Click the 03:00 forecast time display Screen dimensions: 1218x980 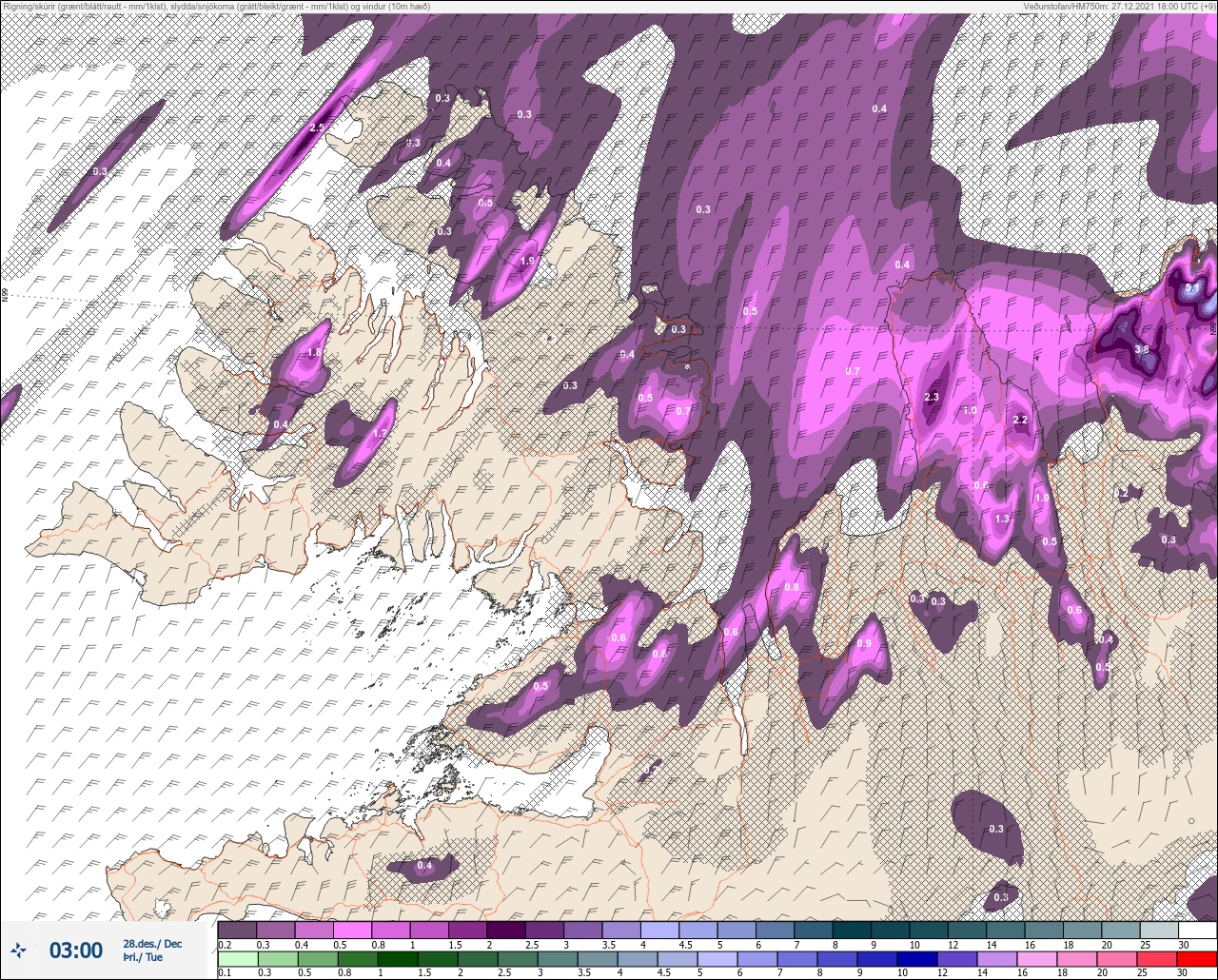click(75, 950)
